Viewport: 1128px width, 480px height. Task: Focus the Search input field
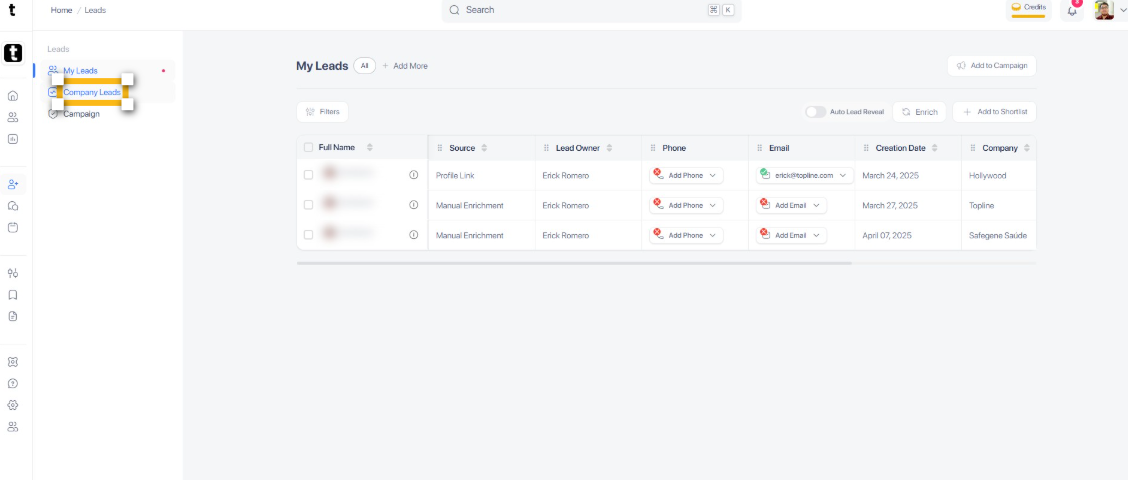tap(591, 10)
